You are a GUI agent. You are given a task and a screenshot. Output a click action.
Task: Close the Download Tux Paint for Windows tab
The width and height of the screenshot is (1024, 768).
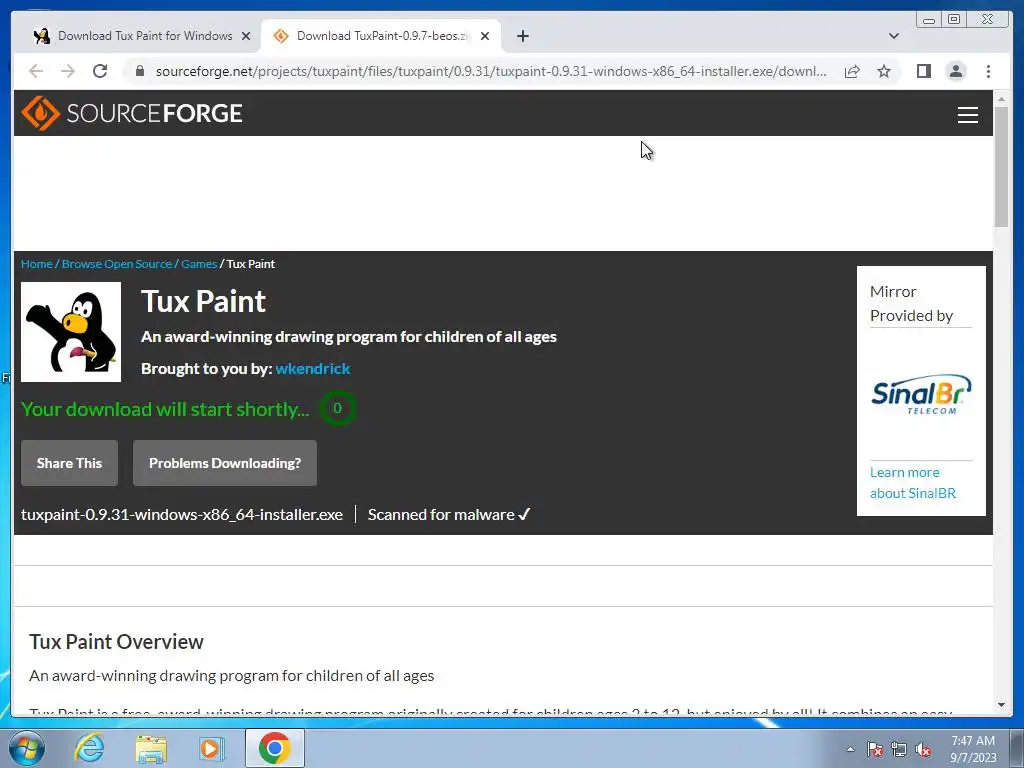pos(246,36)
